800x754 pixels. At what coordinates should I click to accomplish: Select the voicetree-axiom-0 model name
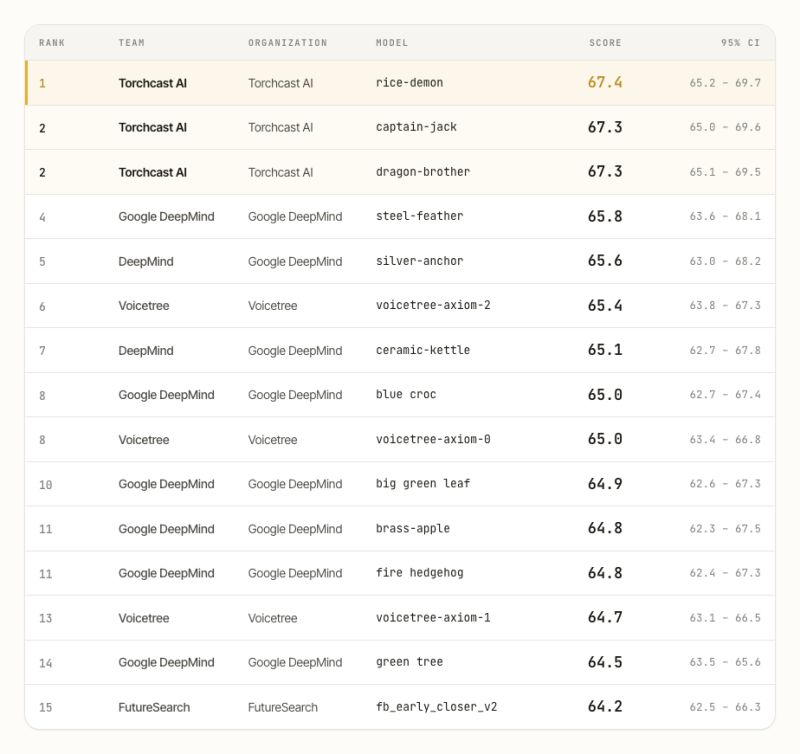(433, 439)
